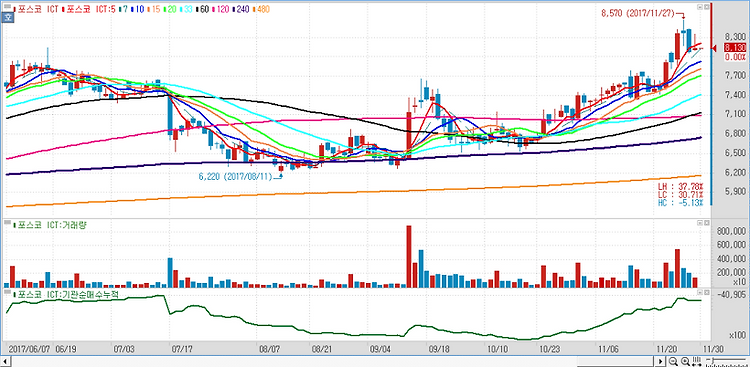750x367 pixels.
Task: Select the black 60-day moving average legend
Action: point(202,9)
